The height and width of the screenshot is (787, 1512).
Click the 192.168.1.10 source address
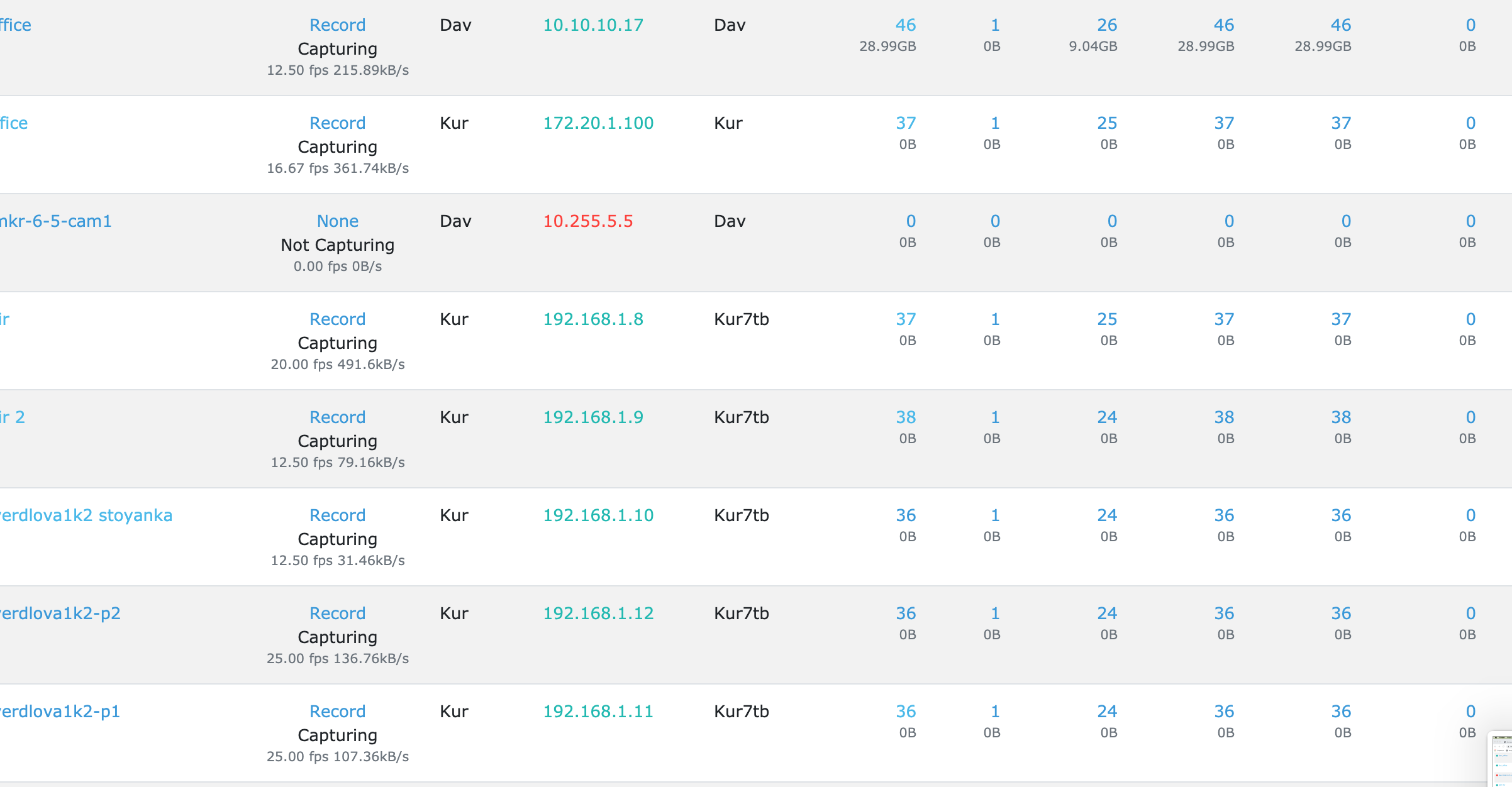coord(598,515)
